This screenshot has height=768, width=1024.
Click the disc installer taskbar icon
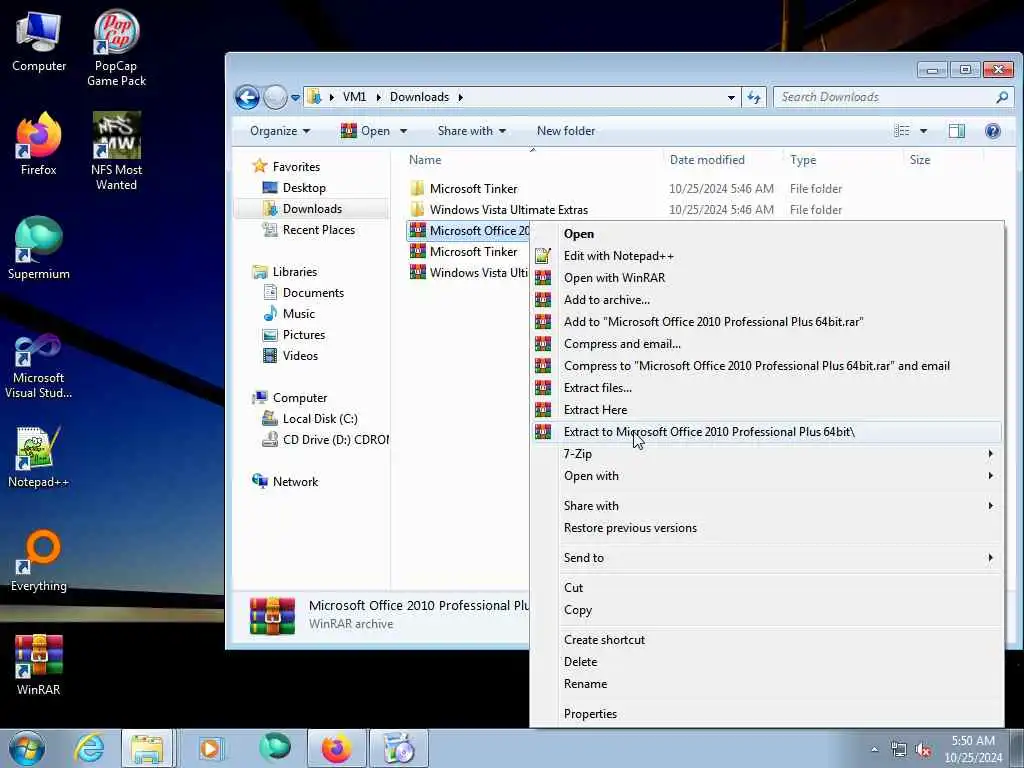[x=398, y=748]
